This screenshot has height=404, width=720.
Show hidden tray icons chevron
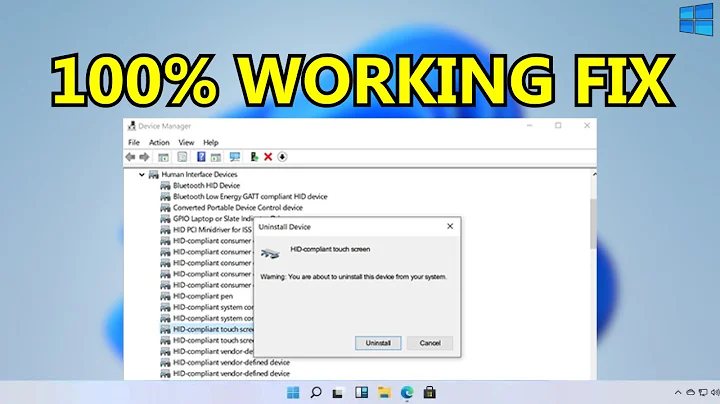[x=678, y=393]
